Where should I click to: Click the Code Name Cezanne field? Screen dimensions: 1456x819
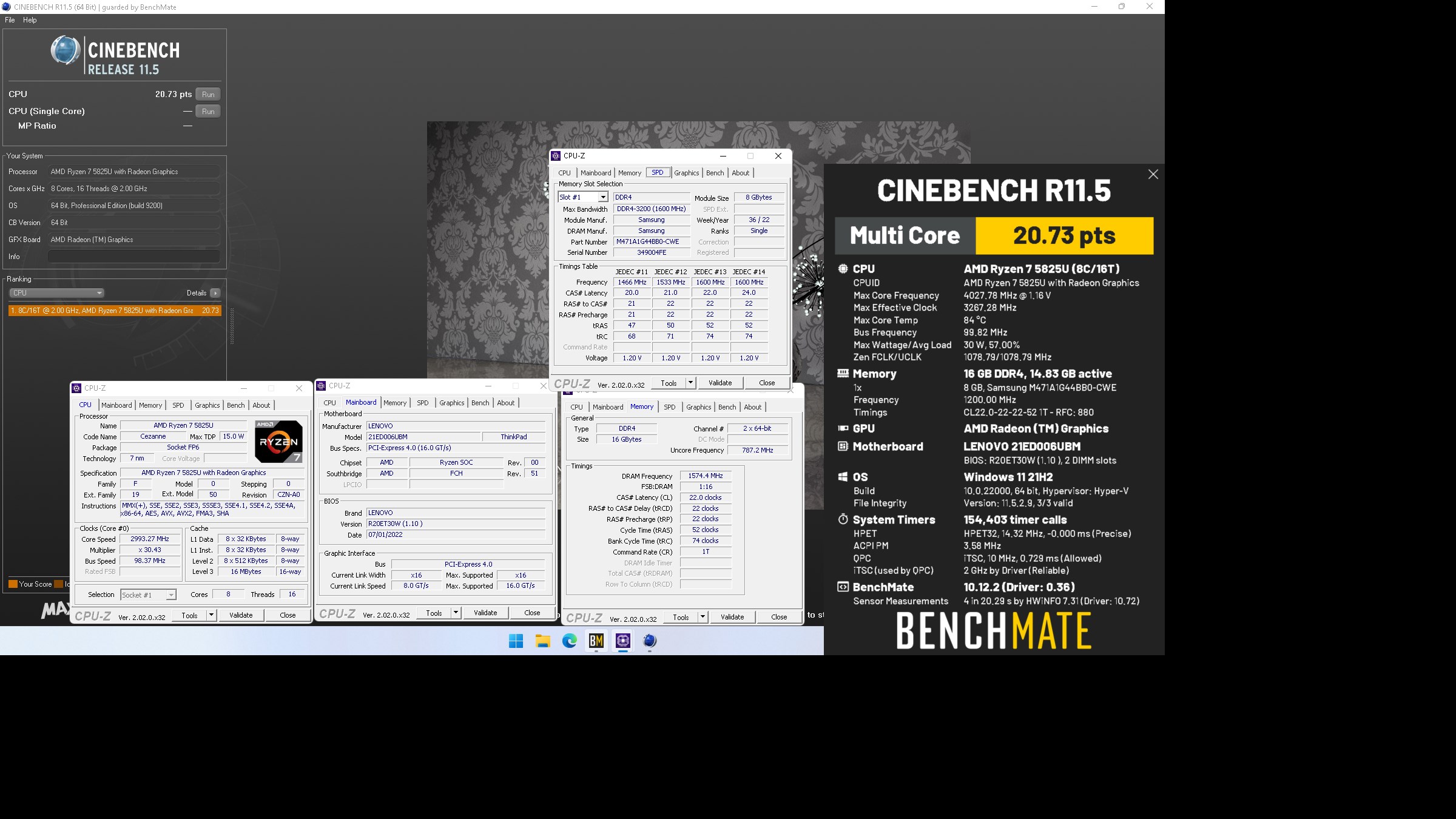153,436
